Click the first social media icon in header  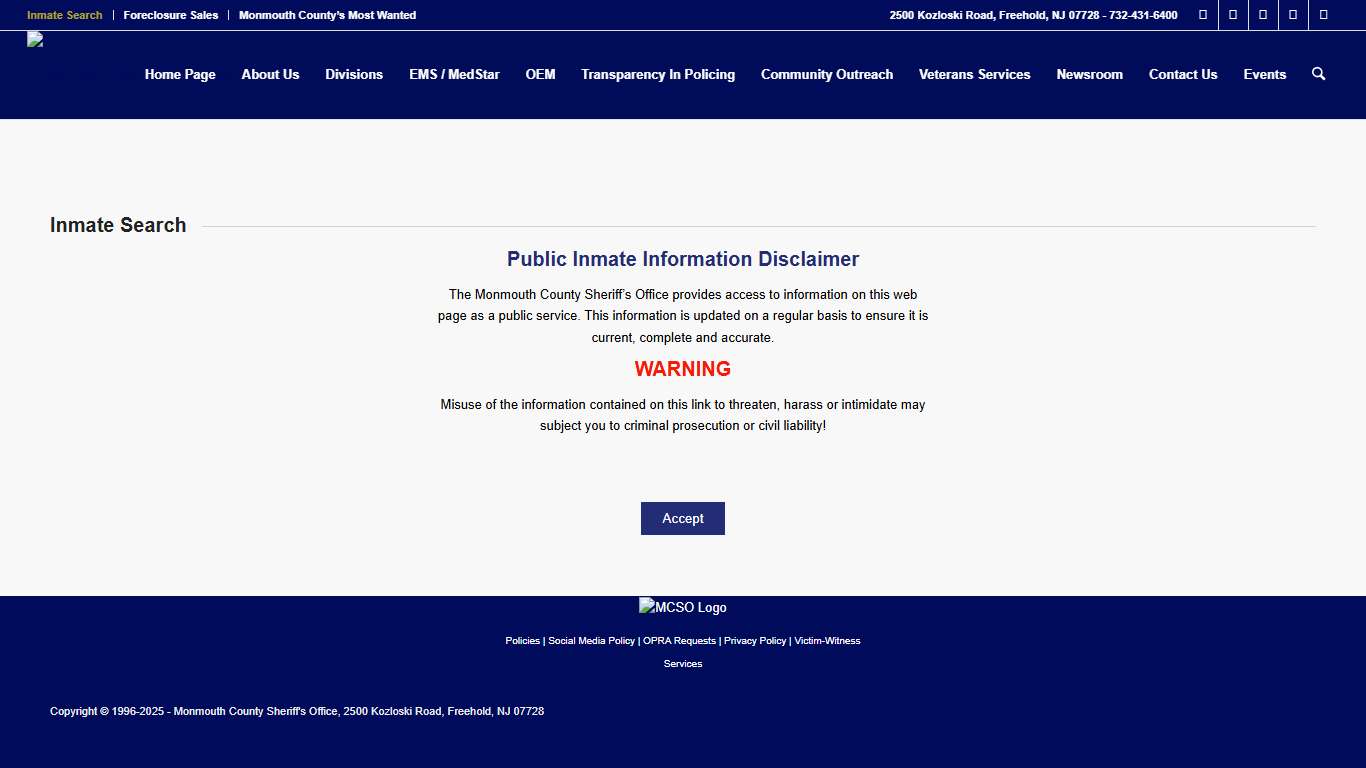1202,15
